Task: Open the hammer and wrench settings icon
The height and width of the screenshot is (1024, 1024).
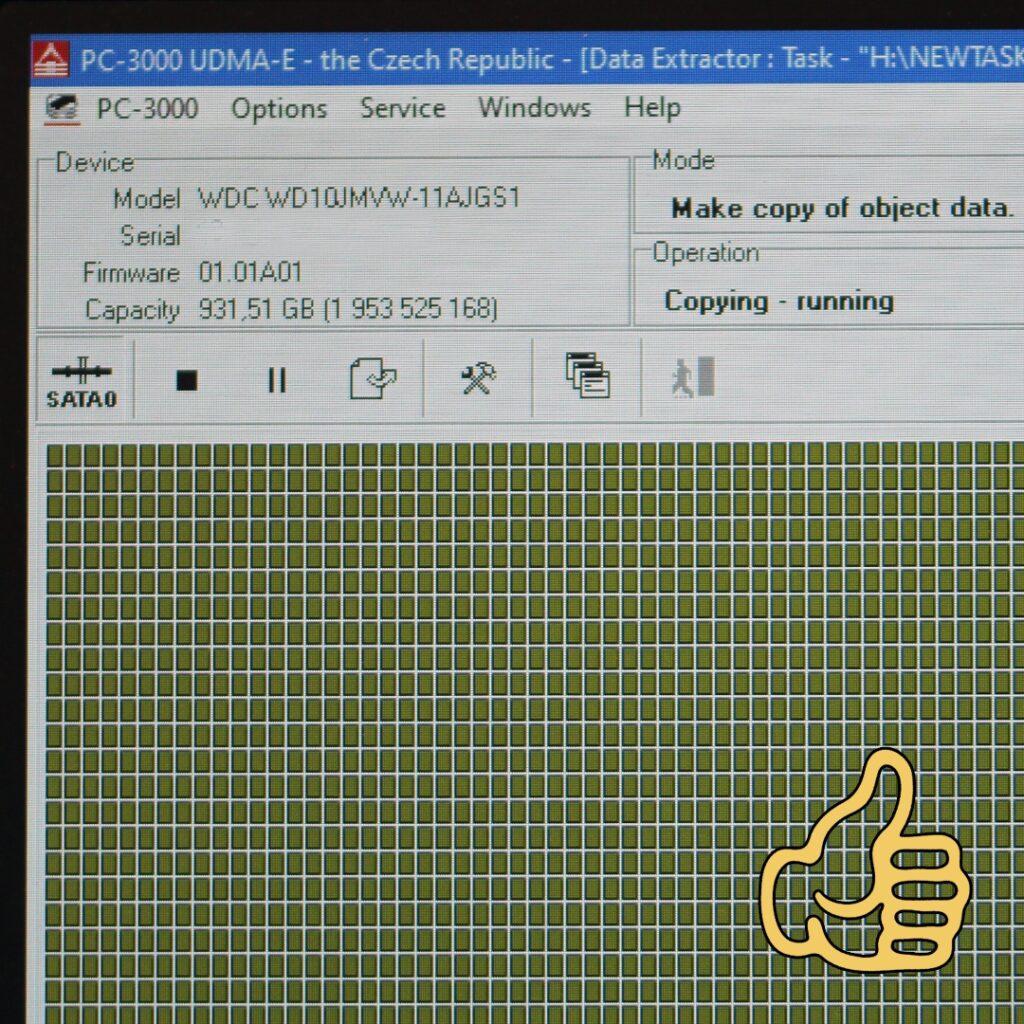Action: coord(478,378)
